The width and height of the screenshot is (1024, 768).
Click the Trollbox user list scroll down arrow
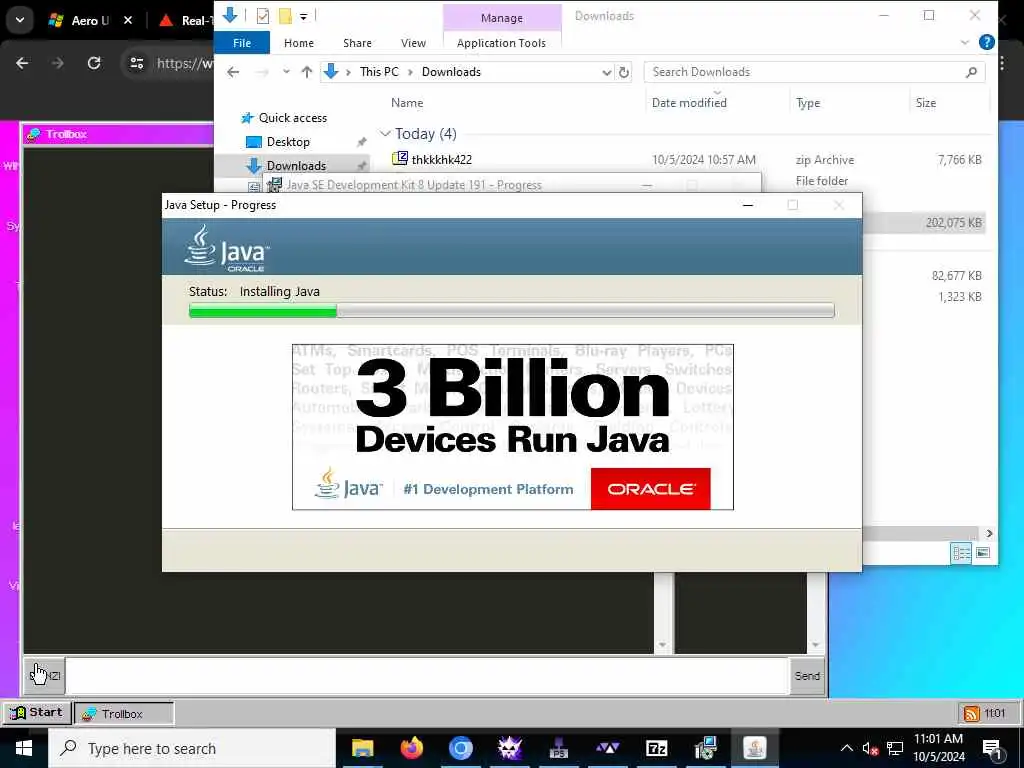[x=816, y=645]
